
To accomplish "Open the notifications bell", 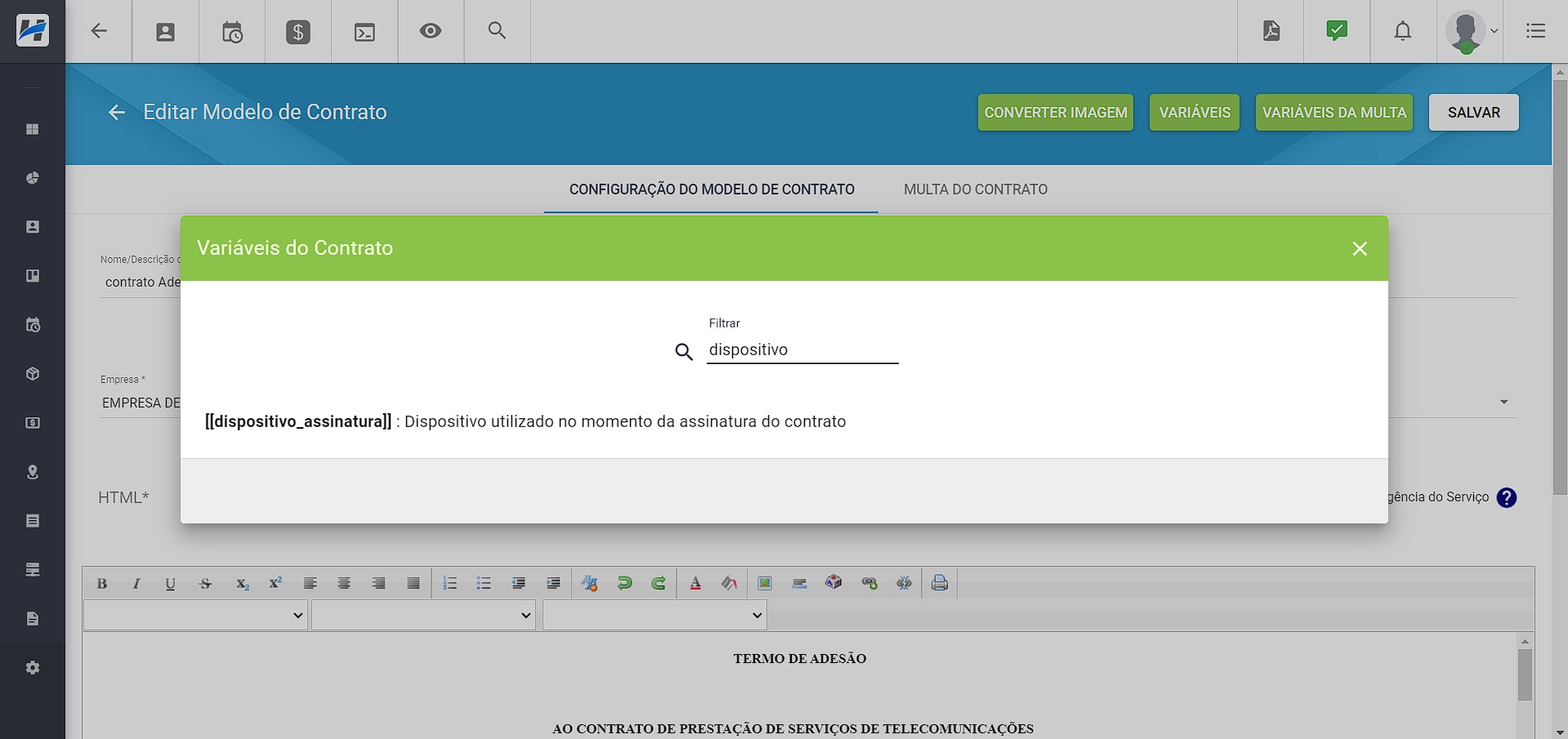I will pos(1403,31).
